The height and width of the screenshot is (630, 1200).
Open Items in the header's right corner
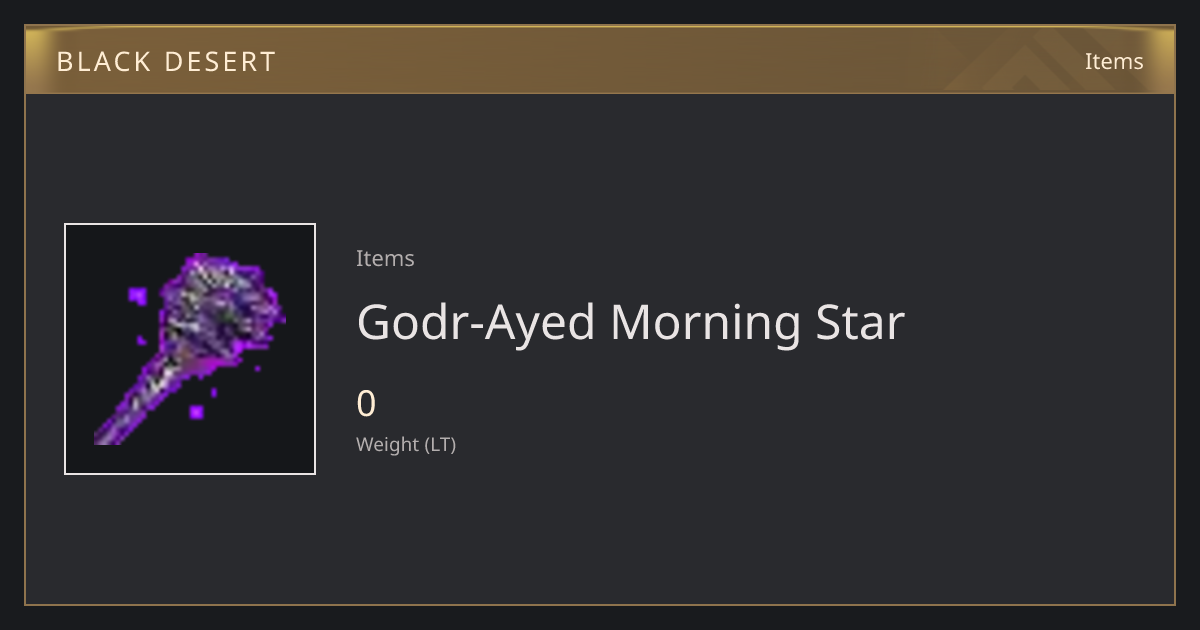pos(1114,61)
